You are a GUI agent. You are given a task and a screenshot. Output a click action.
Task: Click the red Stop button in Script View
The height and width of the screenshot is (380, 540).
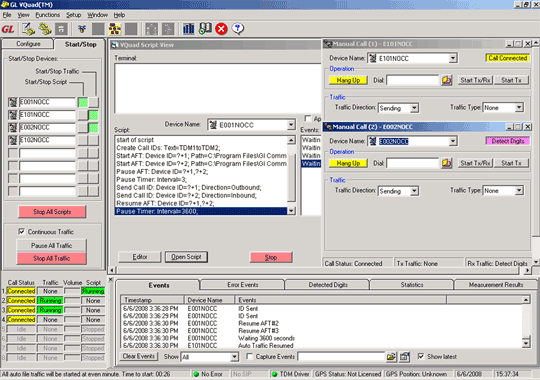(x=271, y=257)
